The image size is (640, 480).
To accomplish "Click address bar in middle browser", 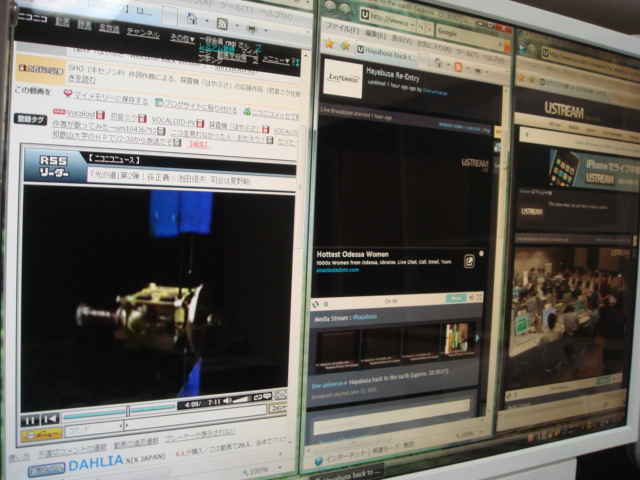I will pyautogui.click(x=388, y=20).
